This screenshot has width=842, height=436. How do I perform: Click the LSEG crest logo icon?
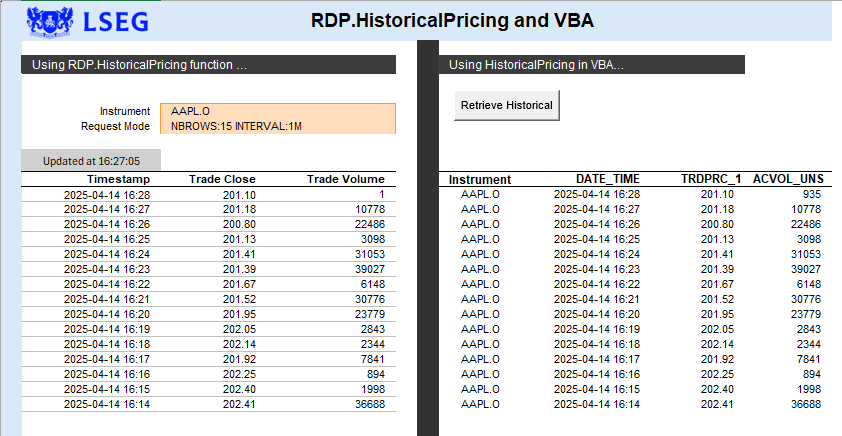[x=49, y=21]
